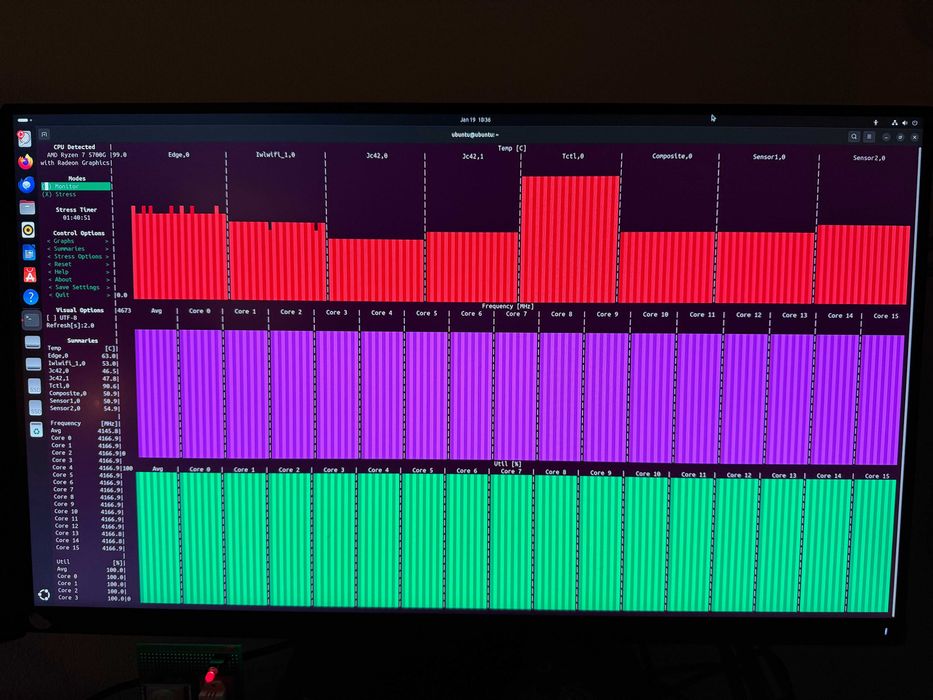Screen dimensions: 933x700
Task: Click the Sensor2,0 graph label
Action: (869, 158)
